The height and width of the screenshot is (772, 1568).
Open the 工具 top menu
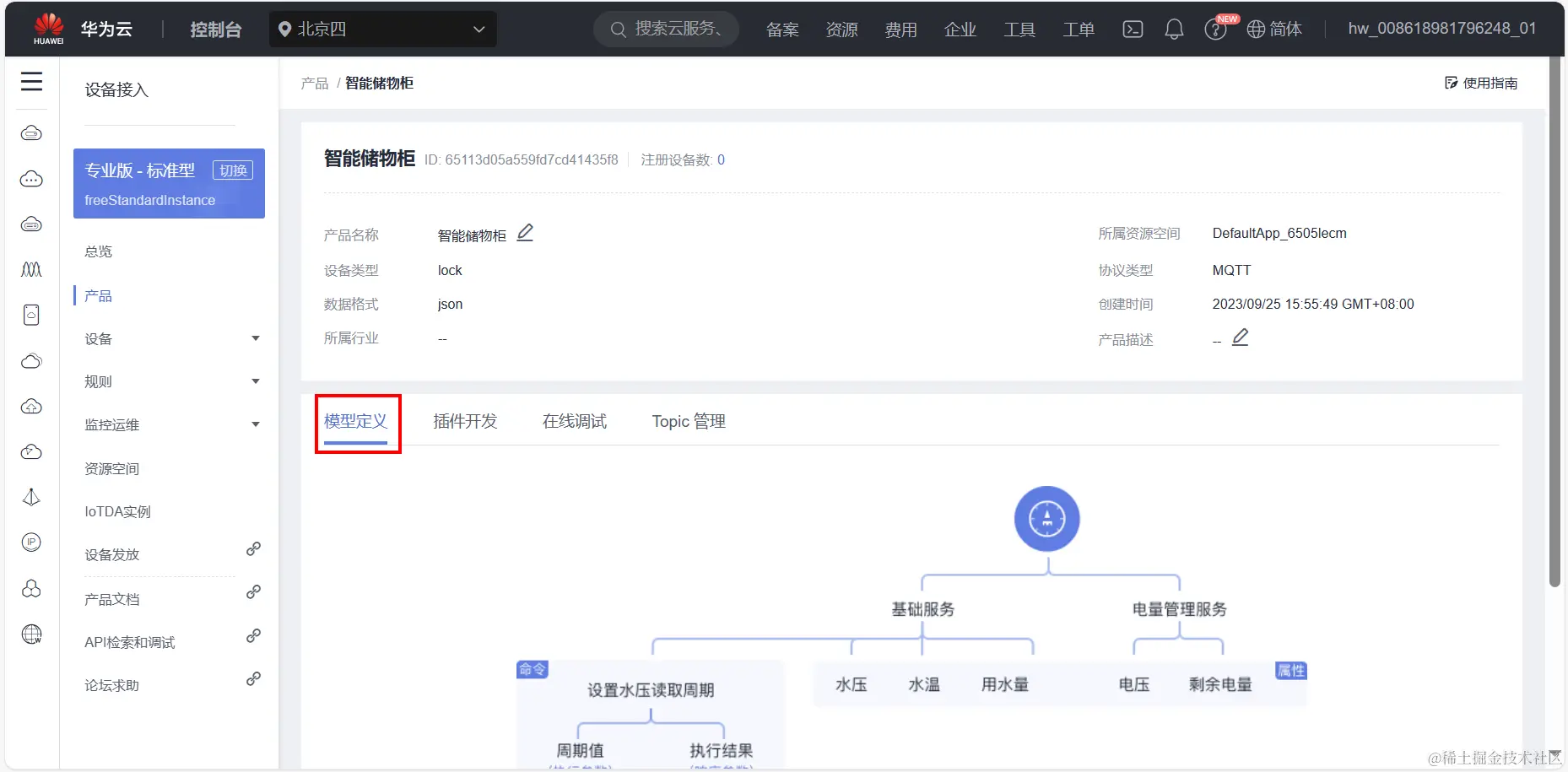(x=1019, y=30)
